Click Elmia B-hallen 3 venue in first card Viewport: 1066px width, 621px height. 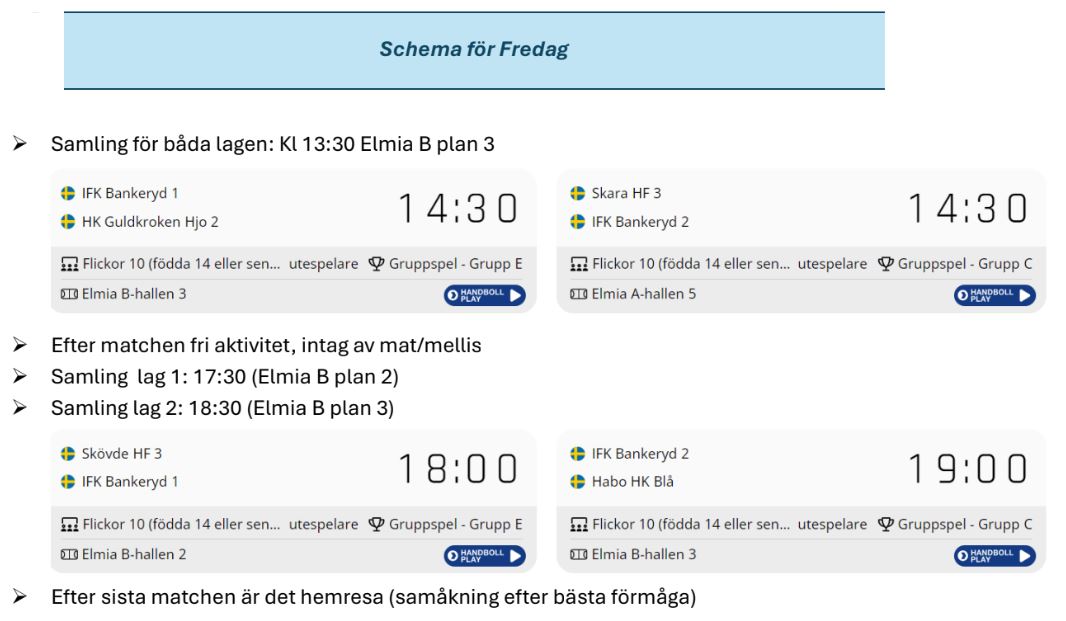coord(134,294)
